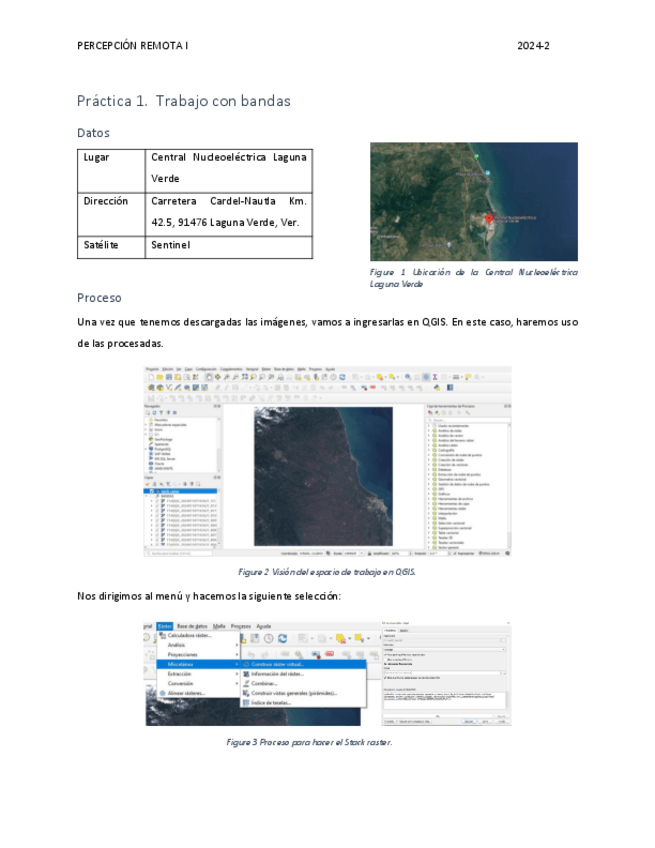Click the red location pin on the map
This screenshot has height=848, width=655.
point(490,217)
